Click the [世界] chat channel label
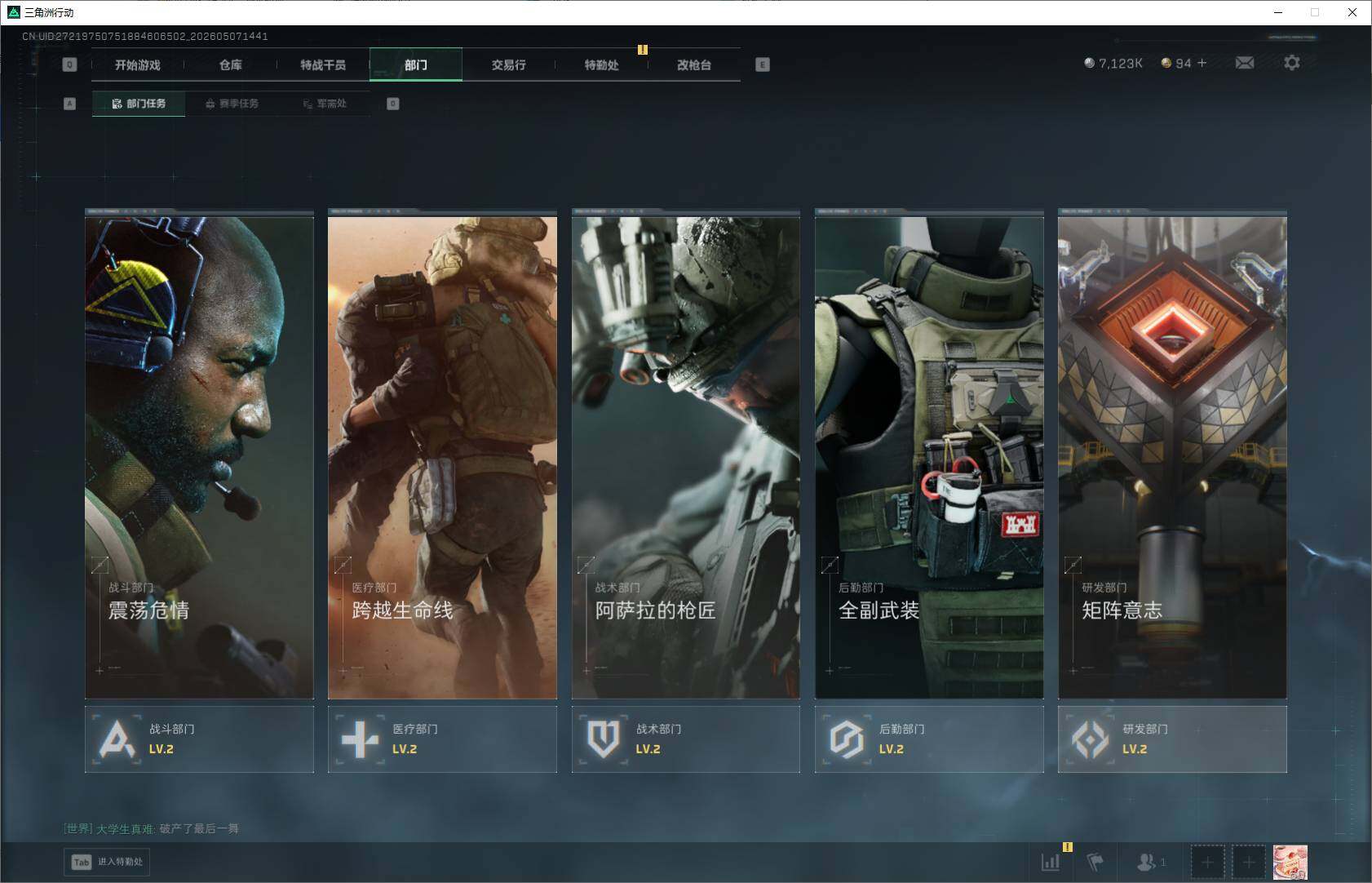The image size is (1372, 883). pyautogui.click(x=78, y=828)
